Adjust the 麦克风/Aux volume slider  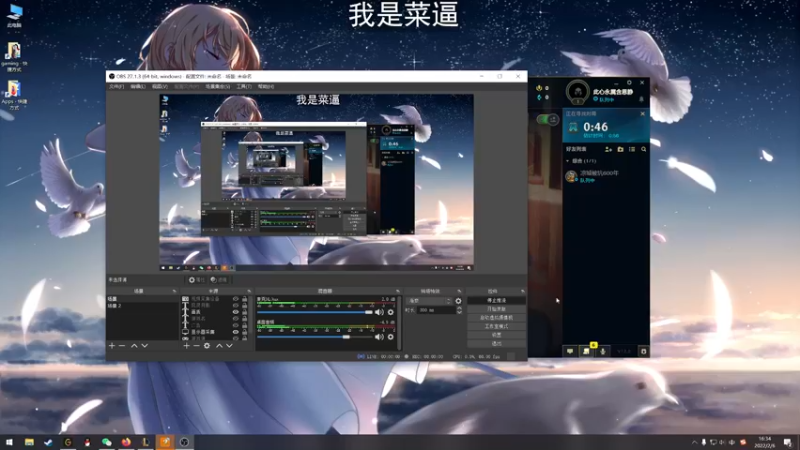click(x=315, y=312)
